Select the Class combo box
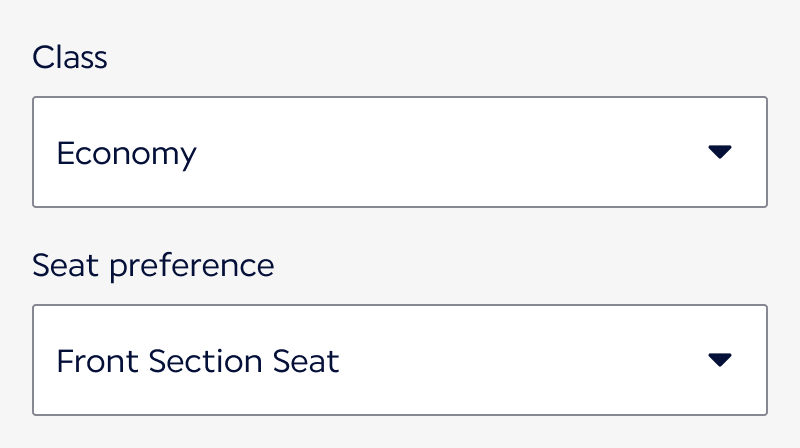 pos(400,152)
